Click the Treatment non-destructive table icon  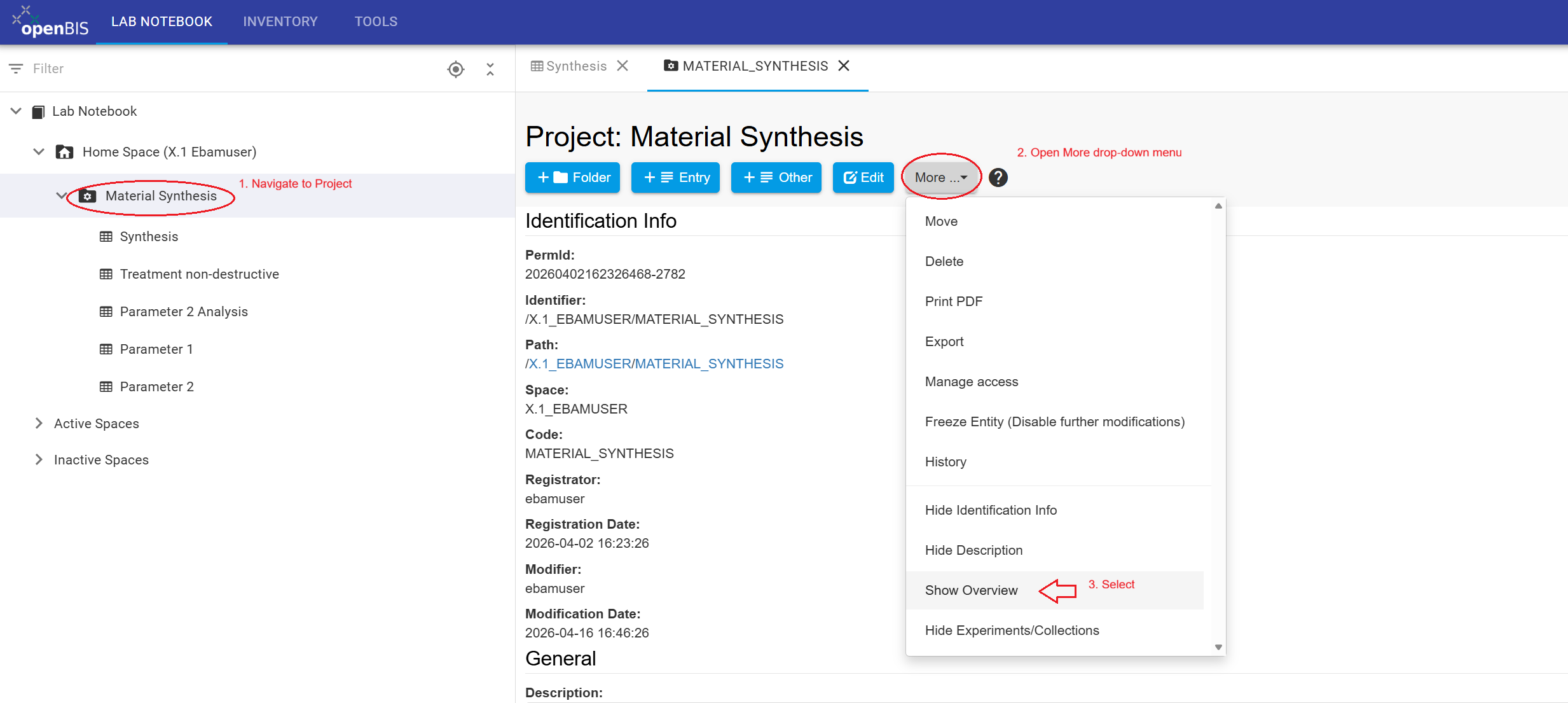point(106,274)
